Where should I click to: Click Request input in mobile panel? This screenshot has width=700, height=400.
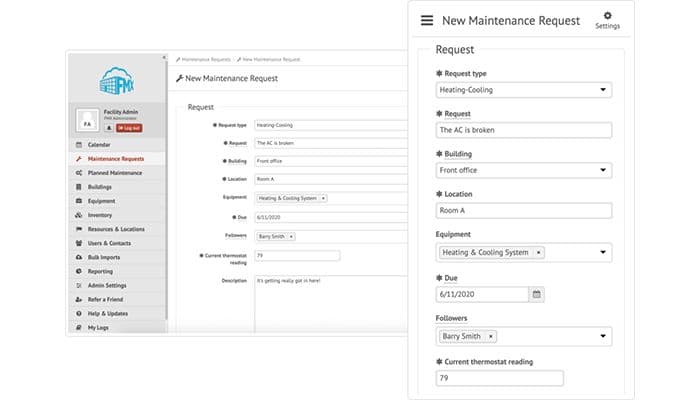click(524, 130)
